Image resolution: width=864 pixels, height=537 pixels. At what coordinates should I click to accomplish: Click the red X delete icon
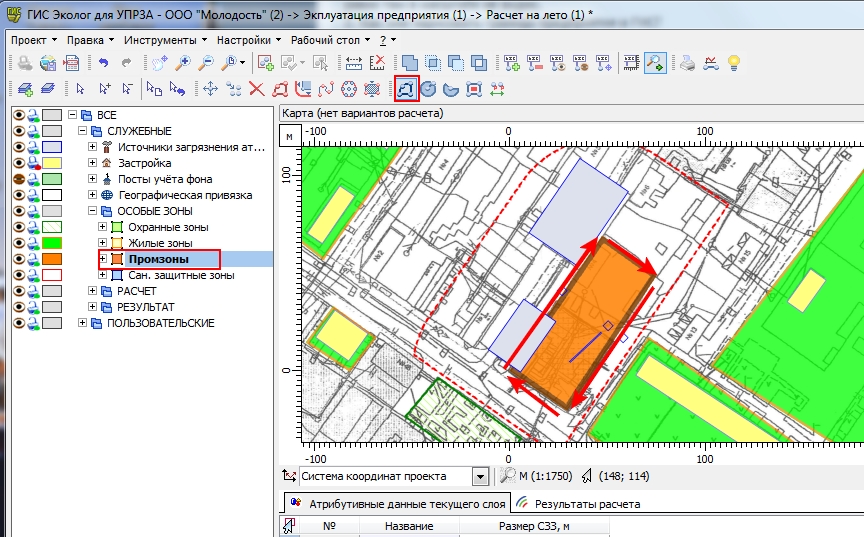pyautogui.click(x=257, y=89)
